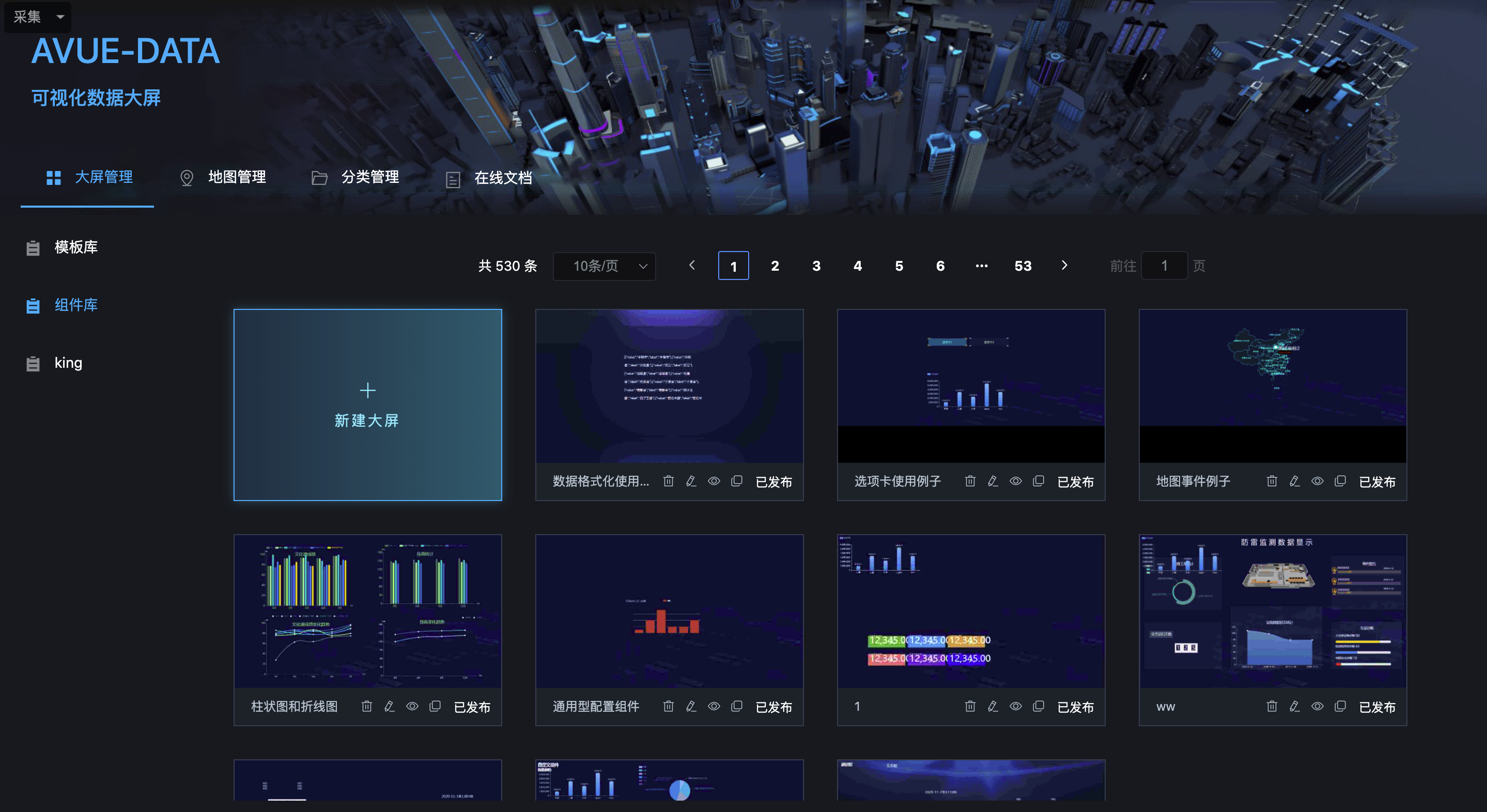Click plus icon to create new screen
Image resolution: width=1487 pixels, height=812 pixels.
(367, 391)
